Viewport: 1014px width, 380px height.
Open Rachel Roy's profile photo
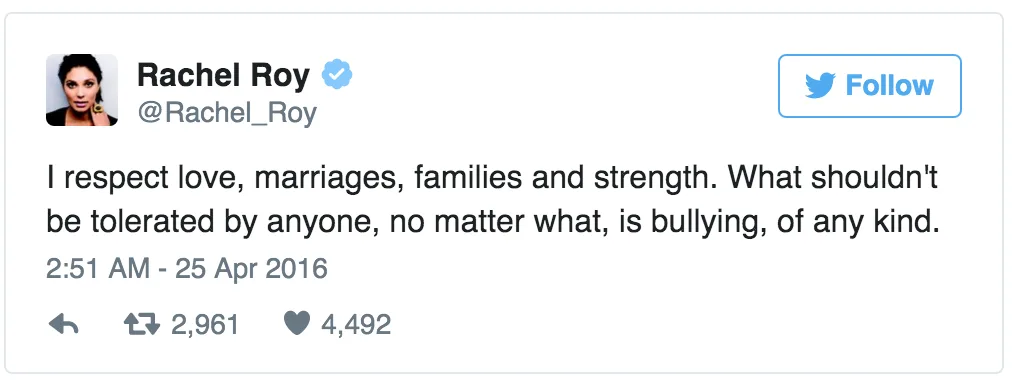point(82,90)
